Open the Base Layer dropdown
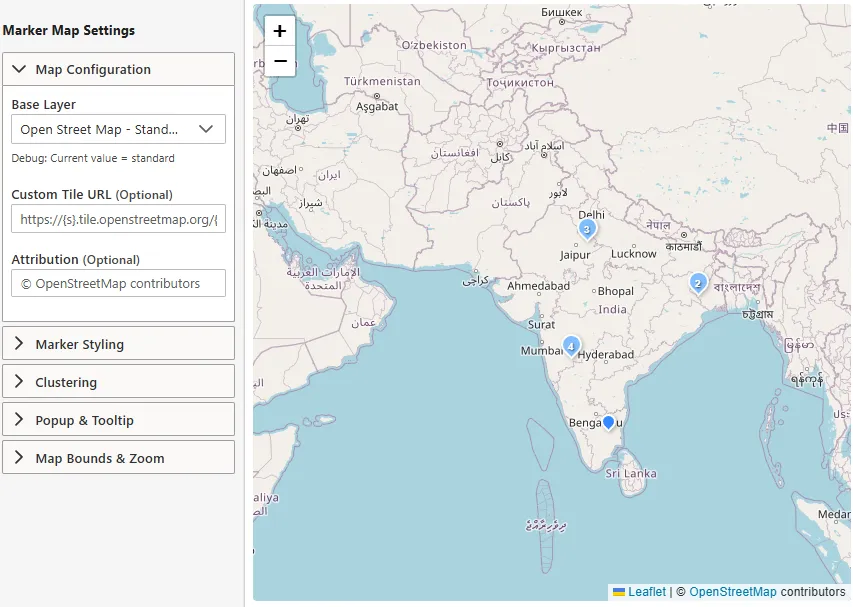 [x=119, y=128]
